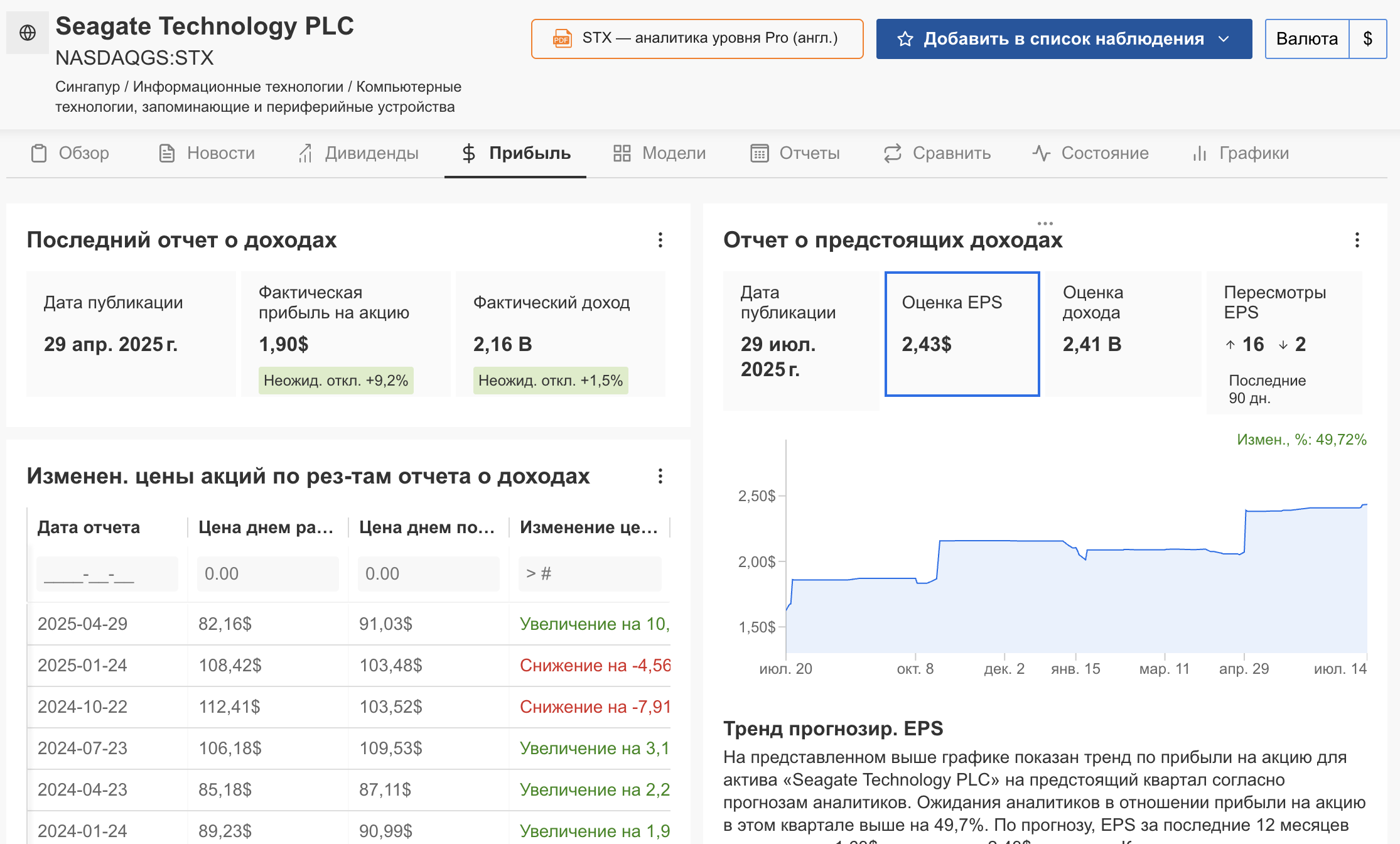Focus the price-before-report filter field

[268, 574]
